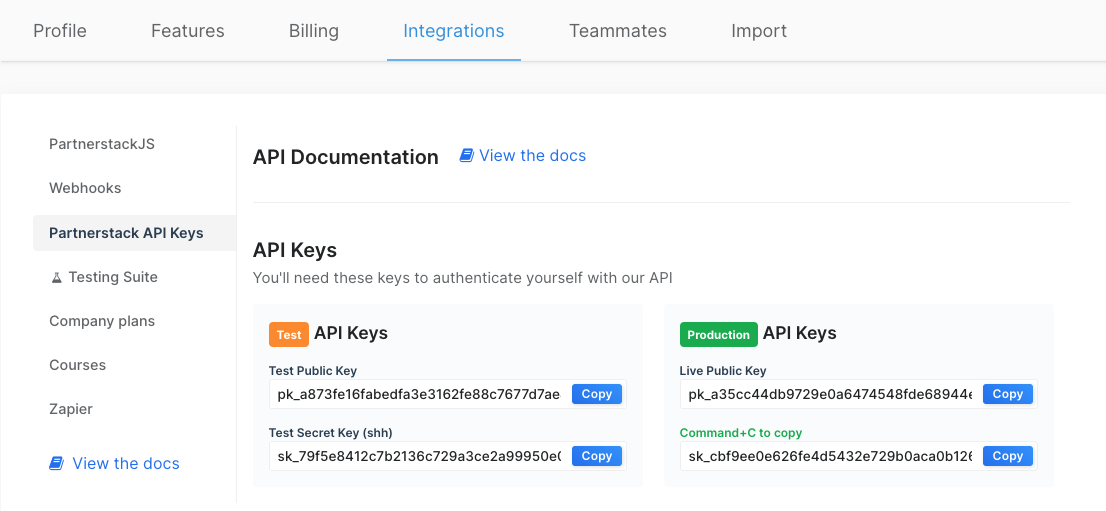Click the Test Public Key label
Viewport: 1106px width, 511px height.
point(313,371)
